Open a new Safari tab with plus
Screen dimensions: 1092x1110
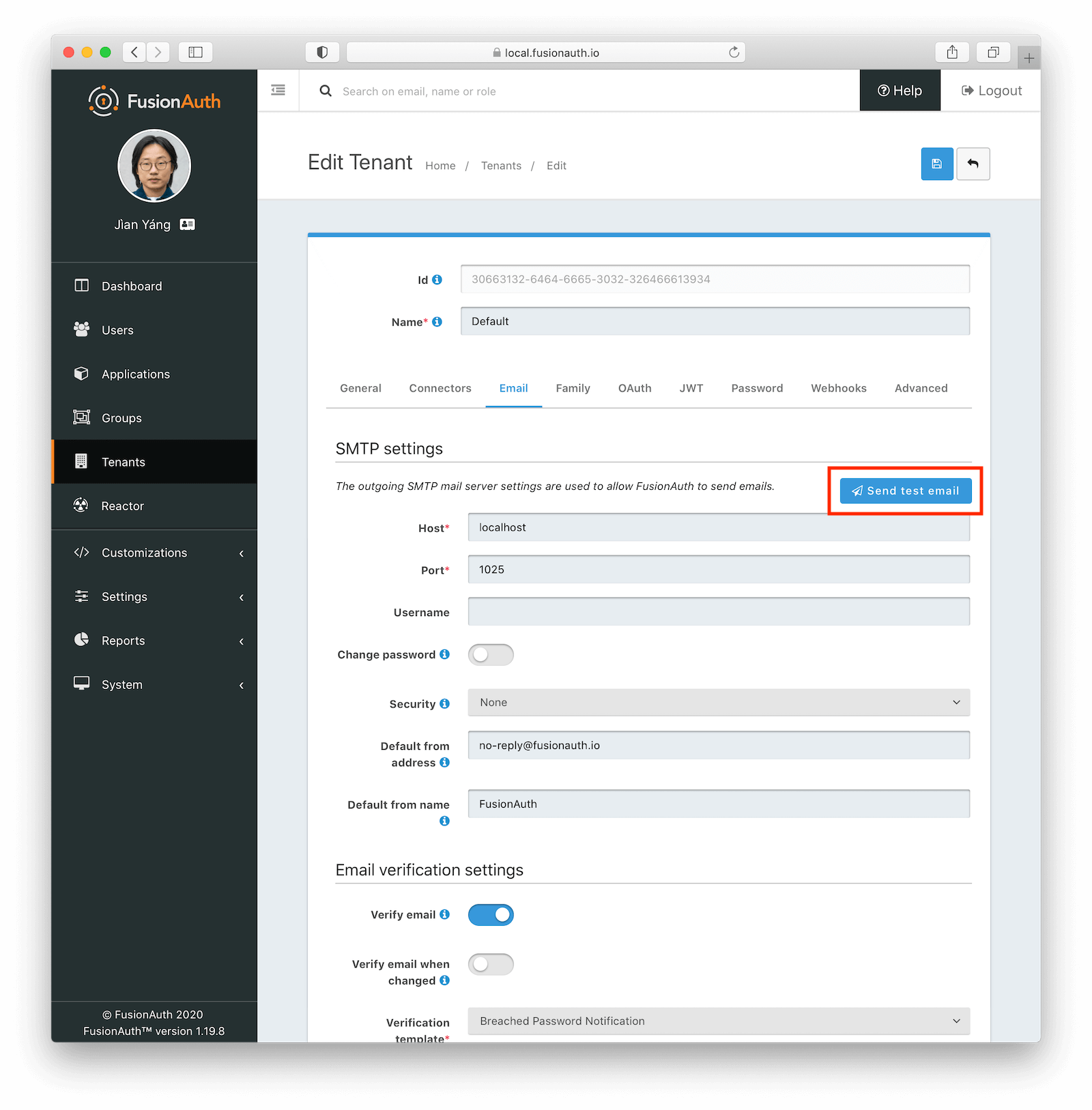1029,58
